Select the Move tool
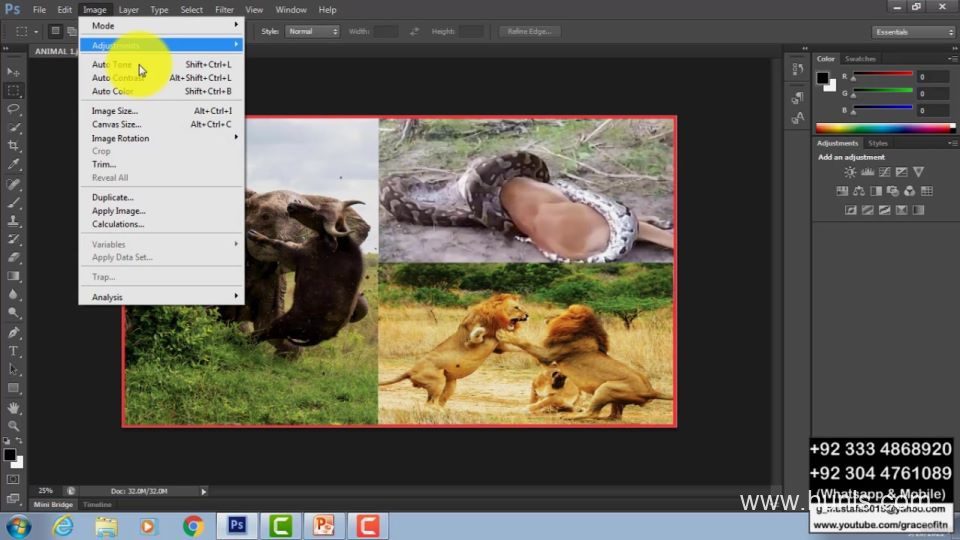The height and width of the screenshot is (540, 960). pos(13,72)
